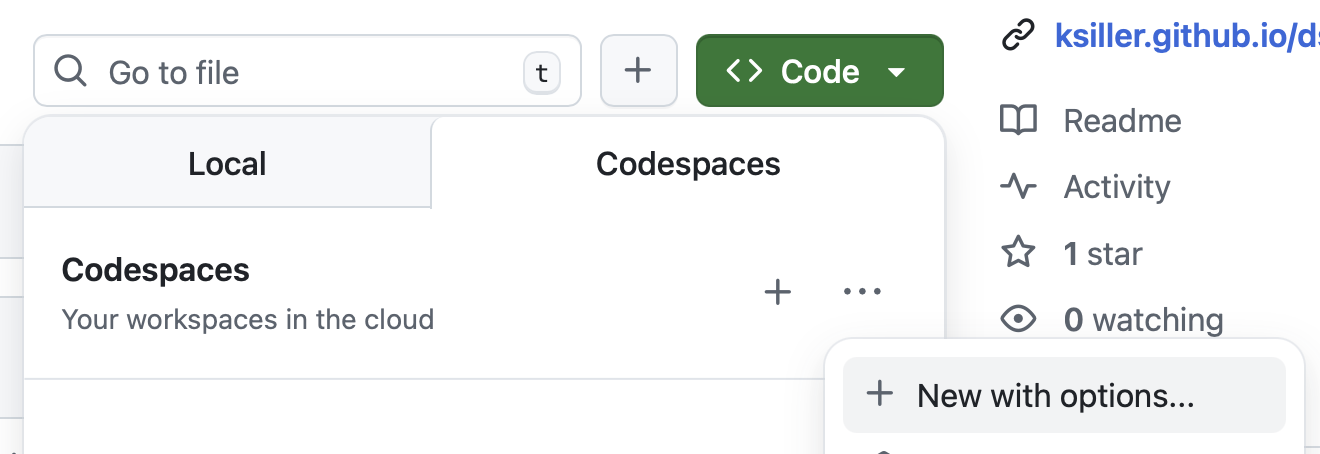Click the angle-brackets icon on Code button

[x=744, y=71]
